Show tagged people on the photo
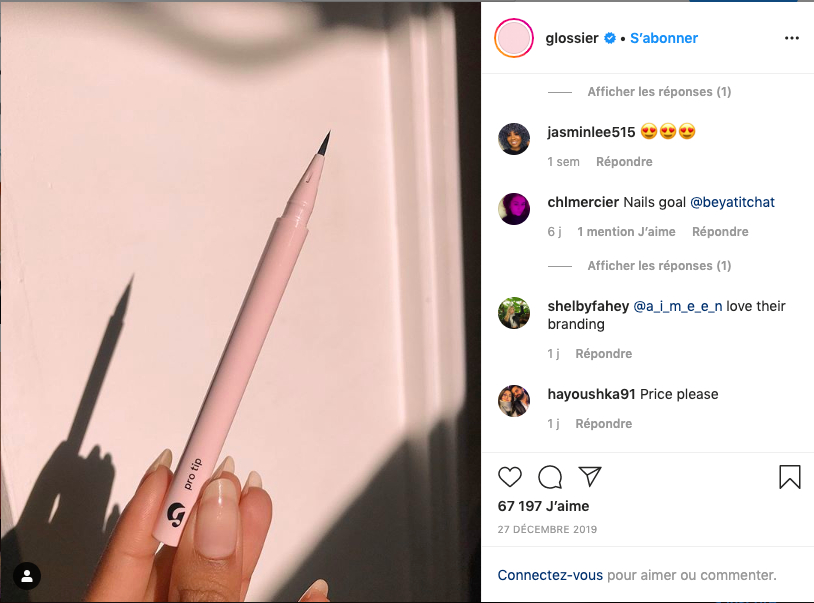This screenshot has width=814, height=603. pos(27,576)
